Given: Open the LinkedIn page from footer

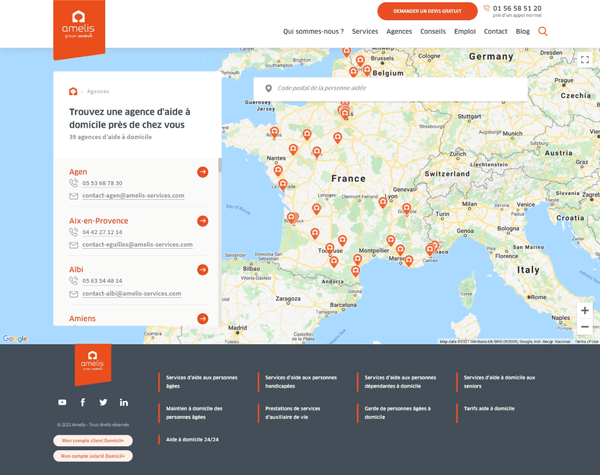Looking at the screenshot, I should point(124,402).
